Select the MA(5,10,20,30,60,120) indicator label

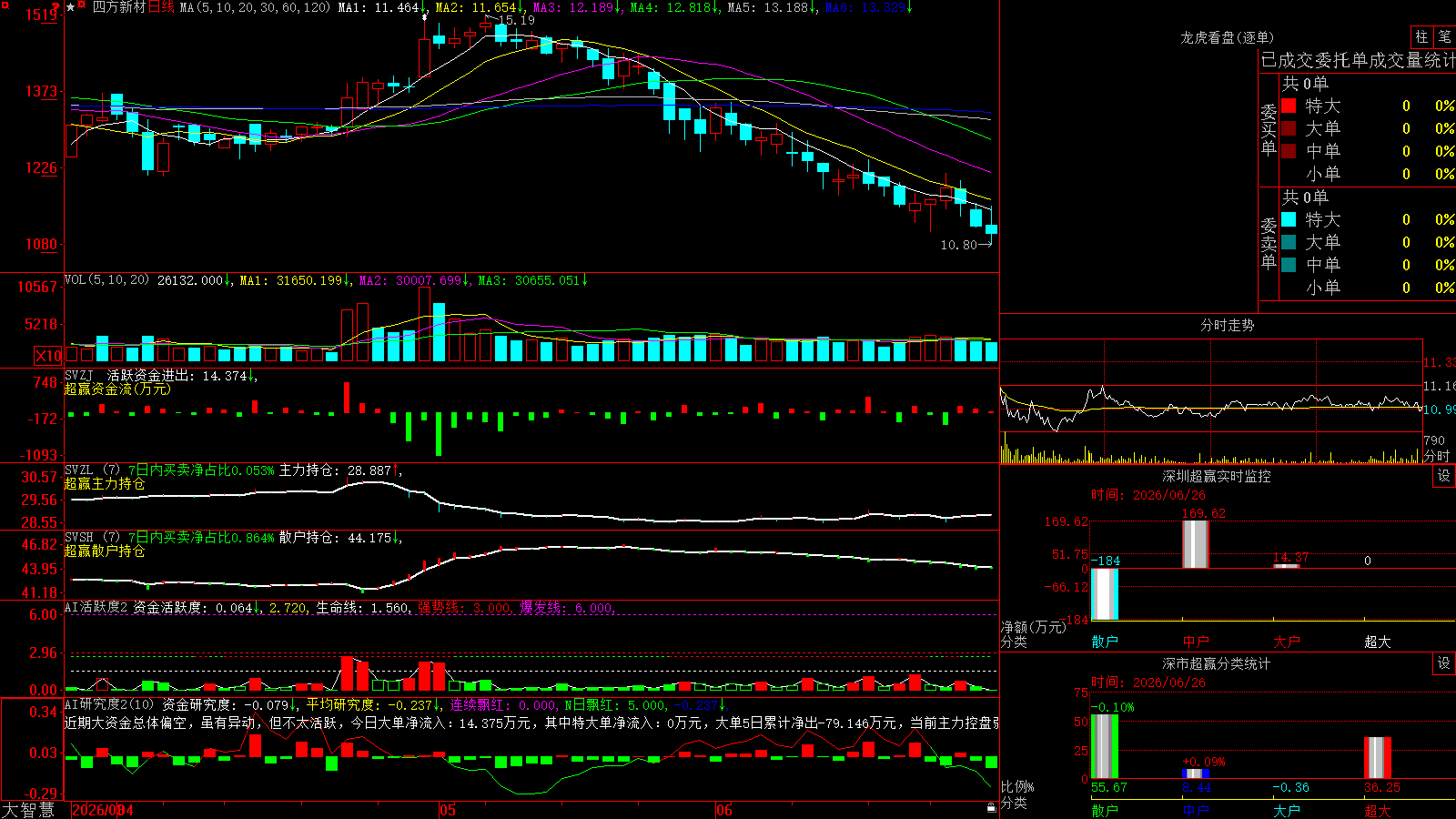(255, 7)
